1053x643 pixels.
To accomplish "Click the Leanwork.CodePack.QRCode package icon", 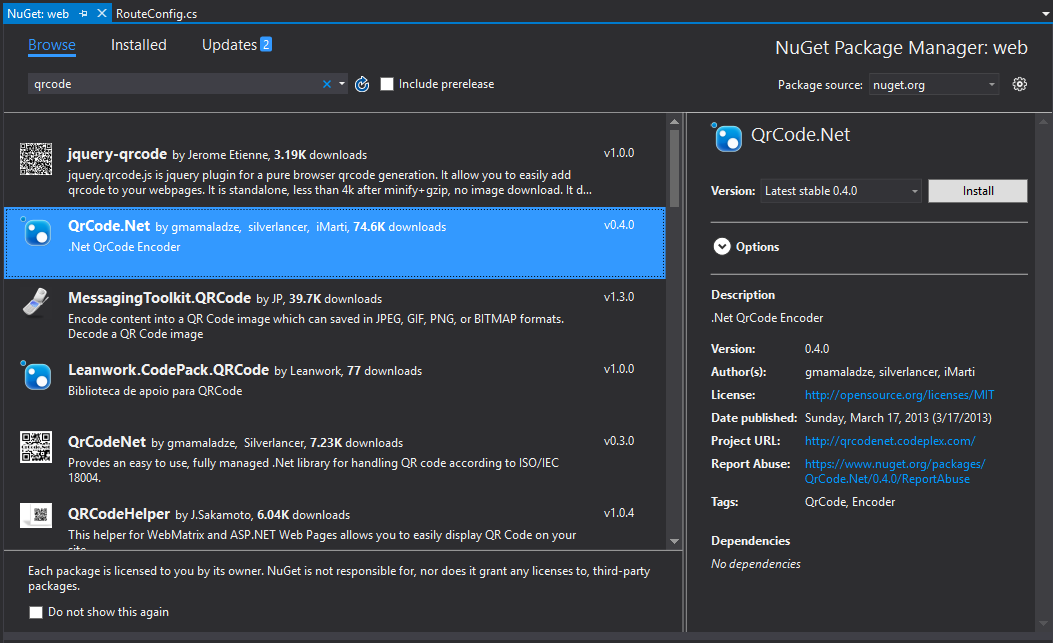I will (x=36, y=376).
